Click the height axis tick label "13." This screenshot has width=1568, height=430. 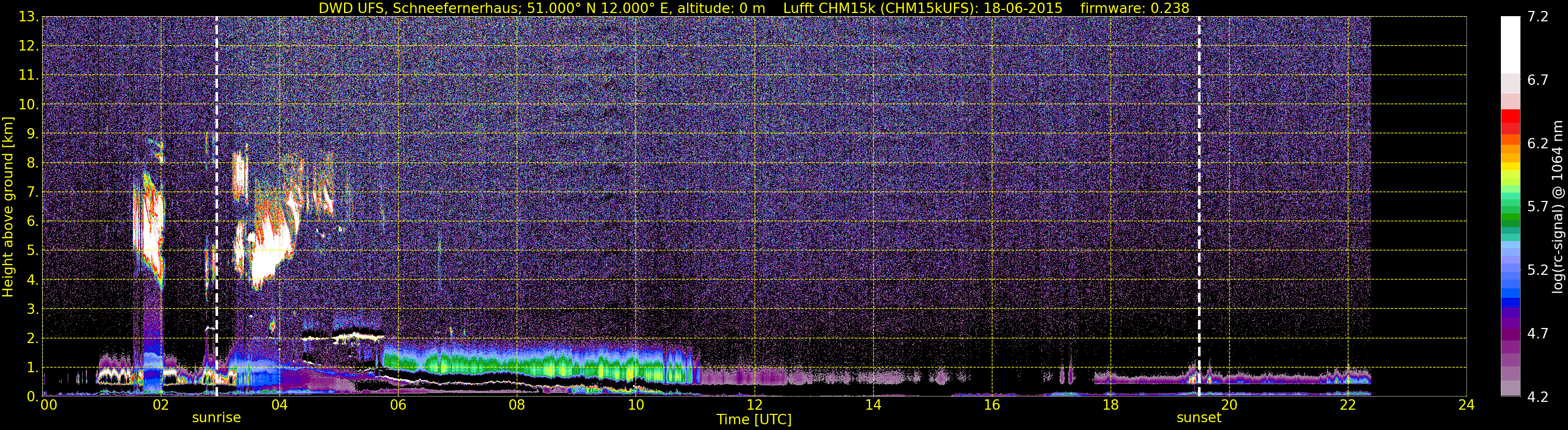click(x=28, y=17)
